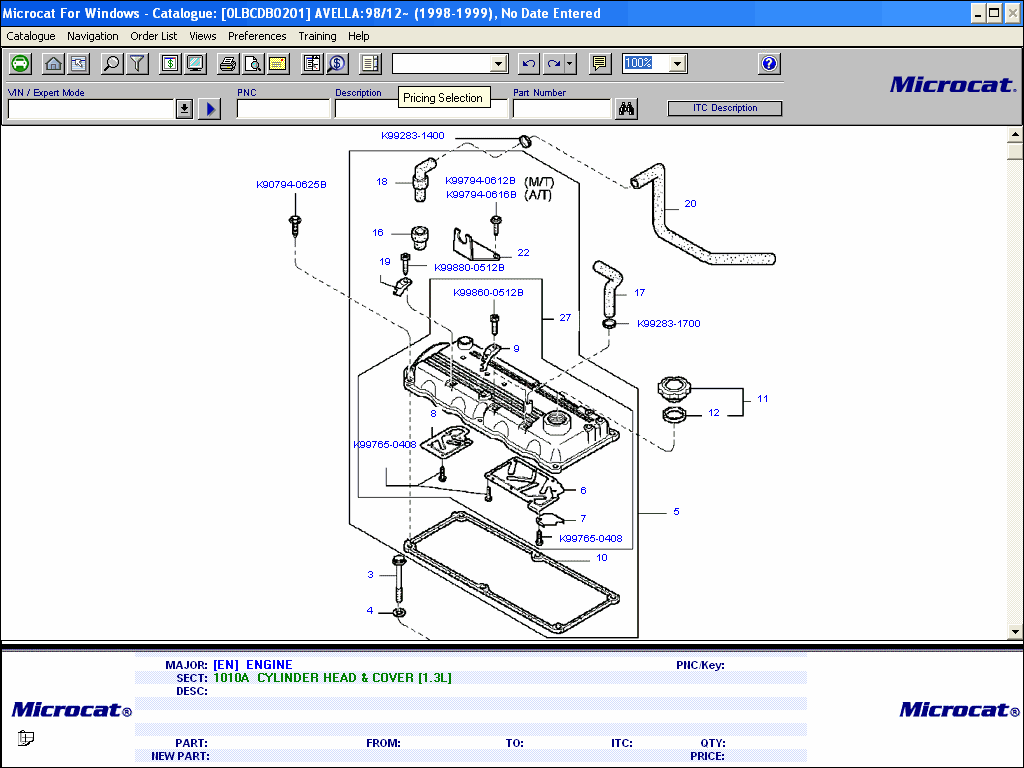Click the Help question mark icon
1024x768 pixels.
768,63
